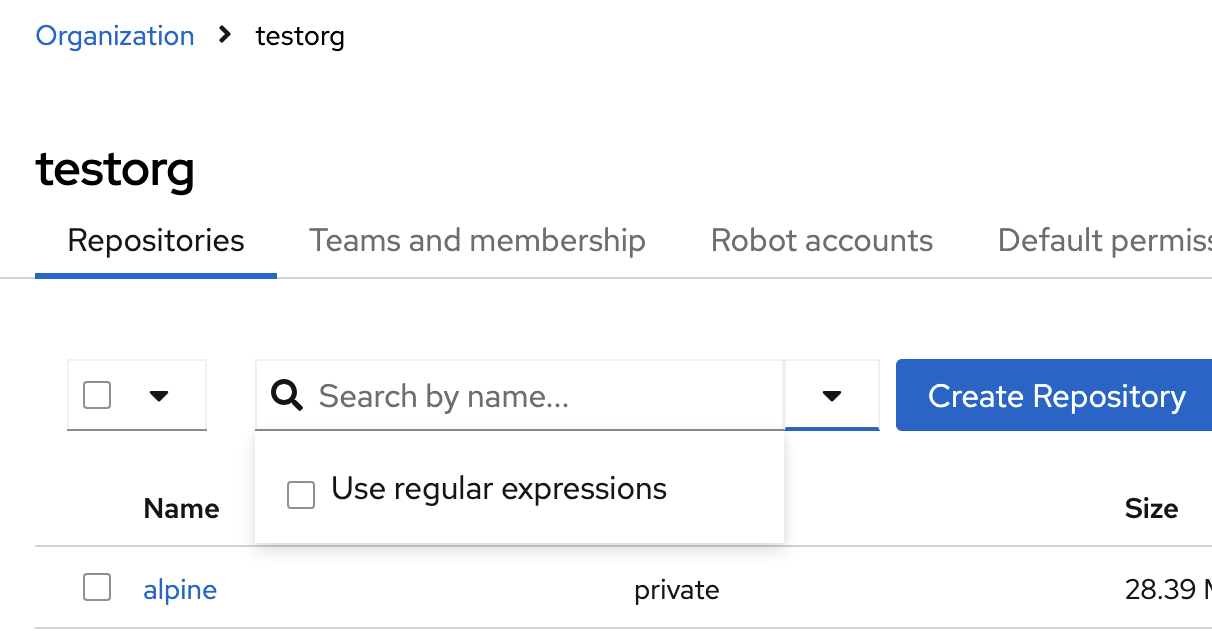
Task: Follow the Organization breadcrumb link
Action: click(115, 36)
